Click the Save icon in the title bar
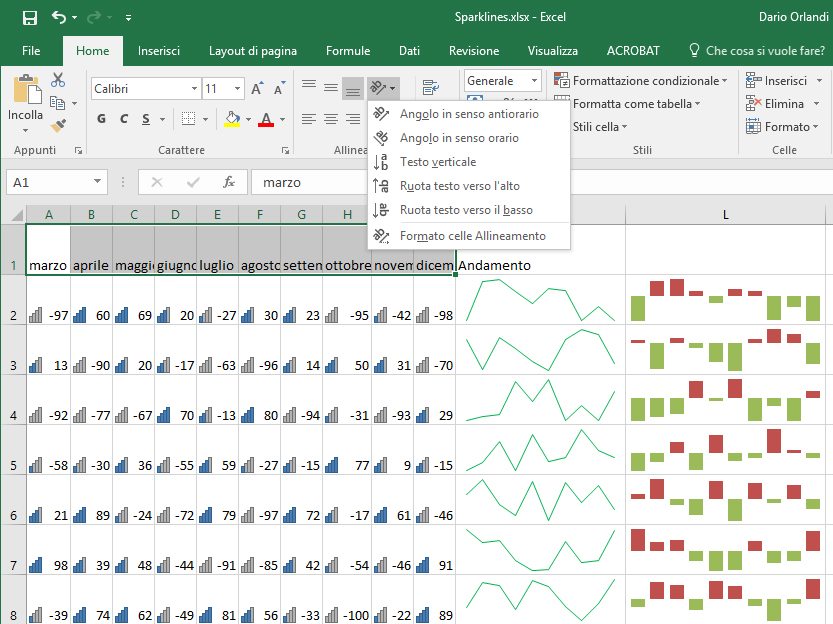 point(29,18)
